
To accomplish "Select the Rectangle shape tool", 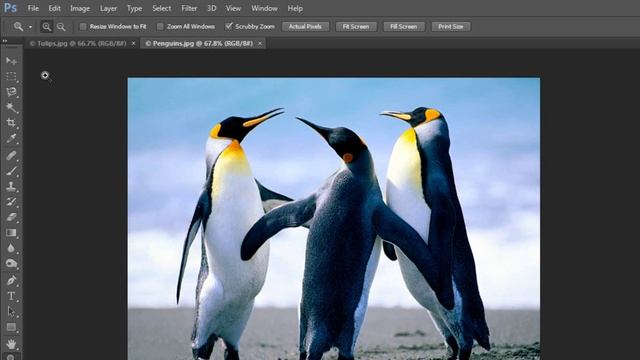I will [x=11, y=327].
